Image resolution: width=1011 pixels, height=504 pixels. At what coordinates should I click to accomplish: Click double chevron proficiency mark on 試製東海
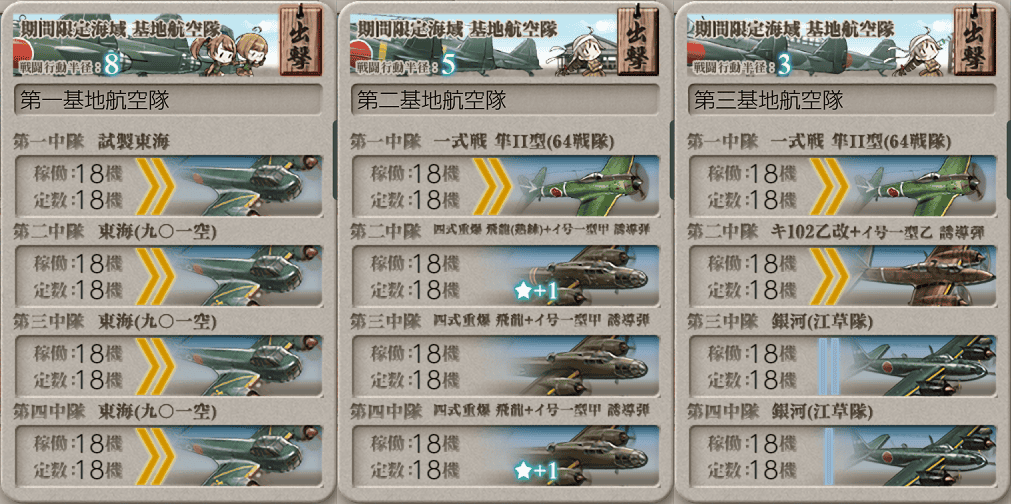pos(156,186)
